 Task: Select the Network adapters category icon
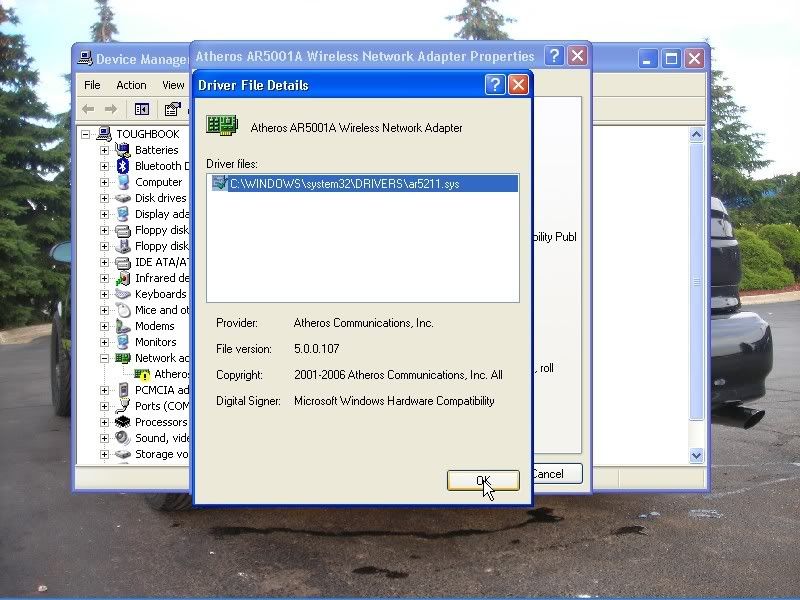[122, 358]
